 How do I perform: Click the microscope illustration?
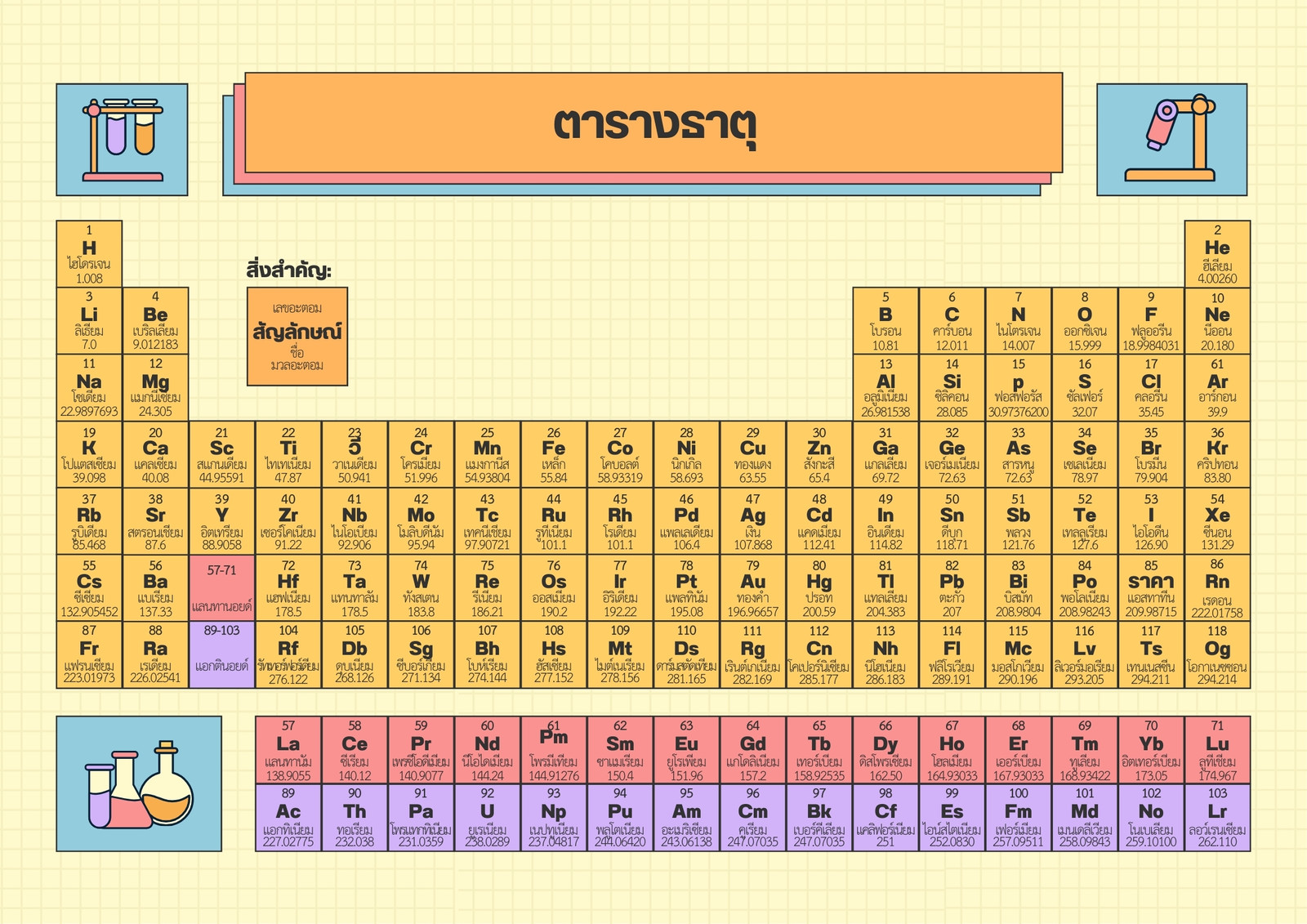[1171, 140]
